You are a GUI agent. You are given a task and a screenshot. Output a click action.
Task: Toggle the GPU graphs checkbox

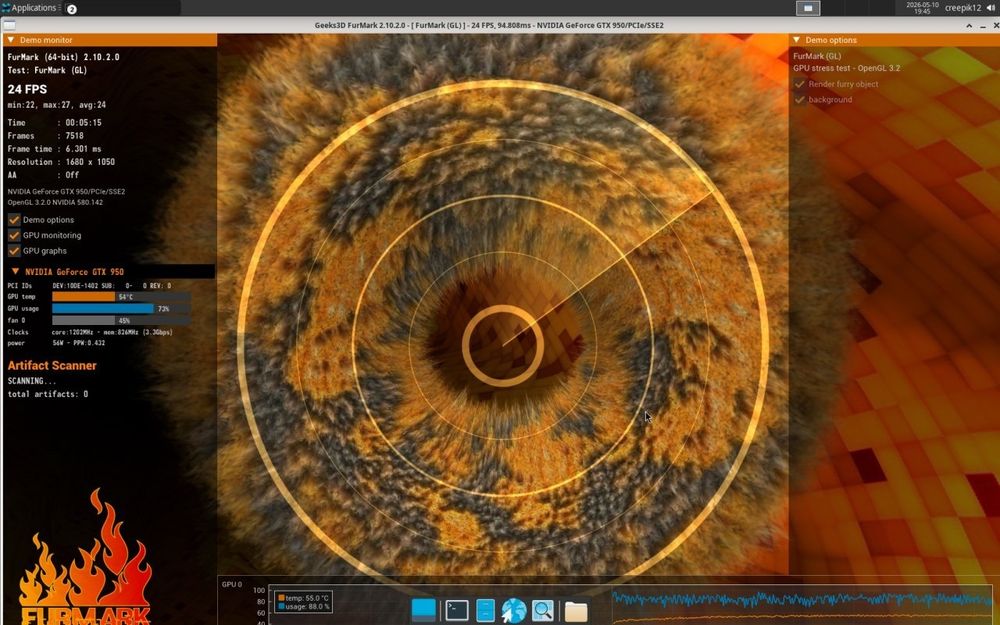[14, 251]
